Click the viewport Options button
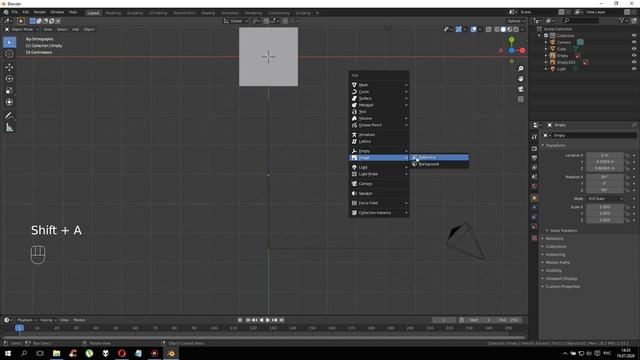 click(516, 21)
